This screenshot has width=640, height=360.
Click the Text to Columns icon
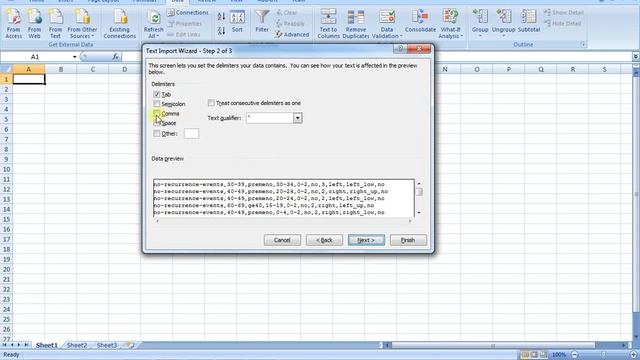(328, 24)
